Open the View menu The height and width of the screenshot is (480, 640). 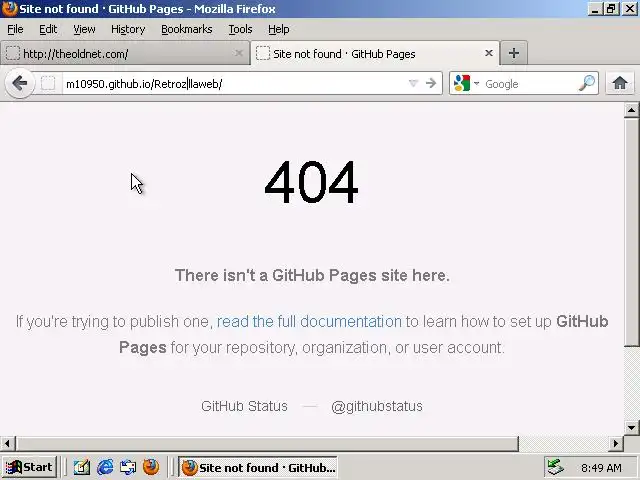(x=84, y=29)
